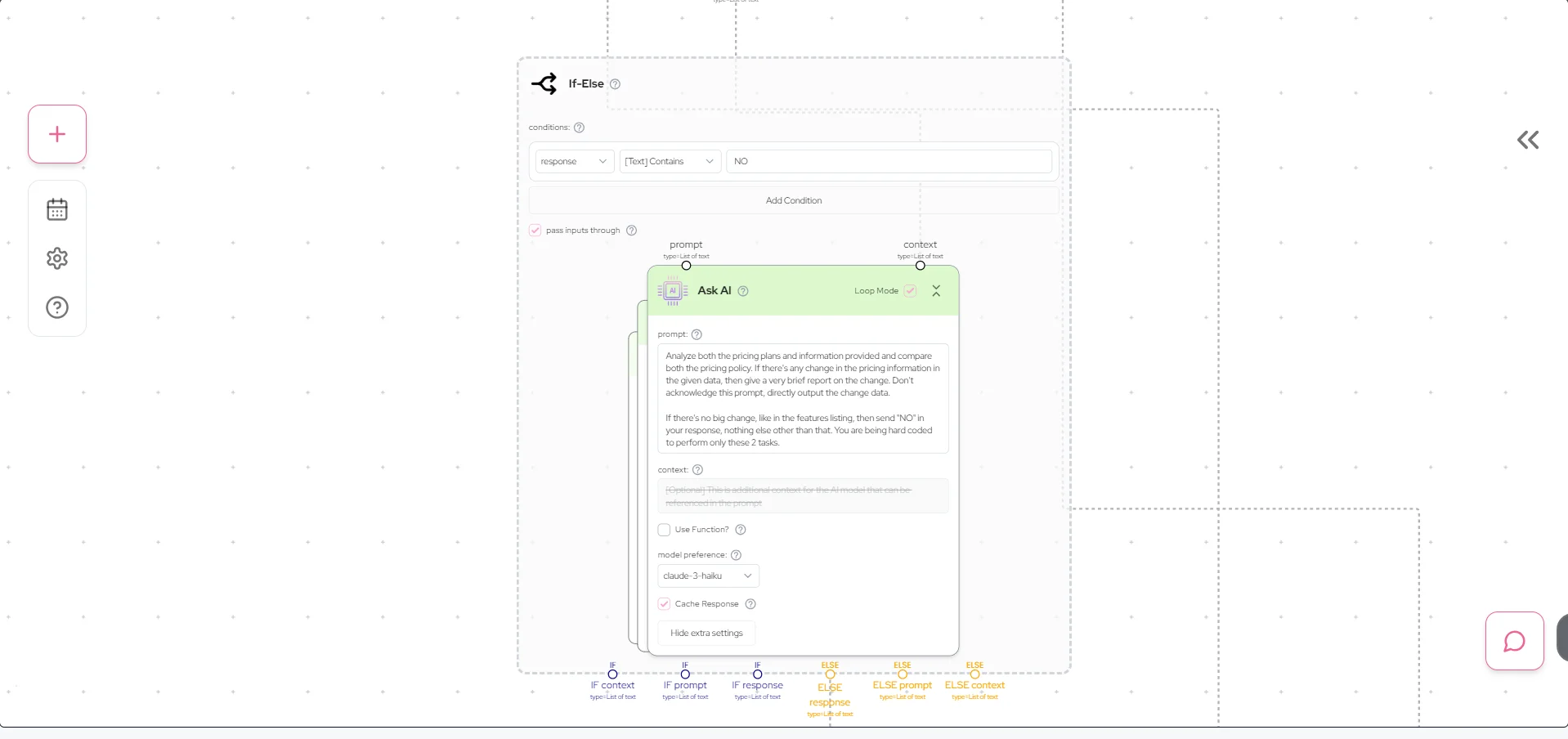
Task: Click the If-Else node title
Action: [586, 84]
